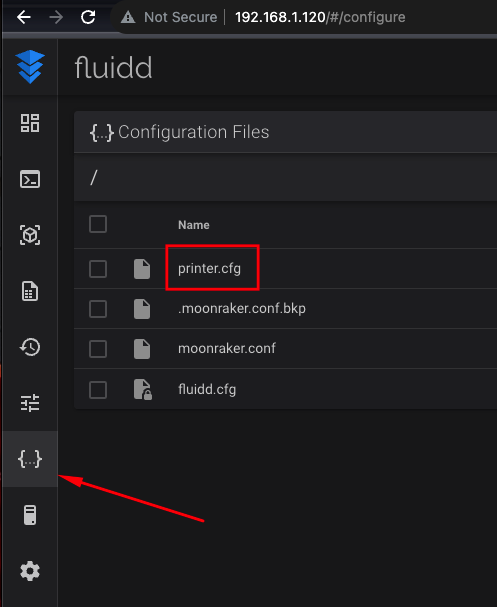Check the box for printer.cfg
Viewport: 497px width, 607px height.
(98, 269)
